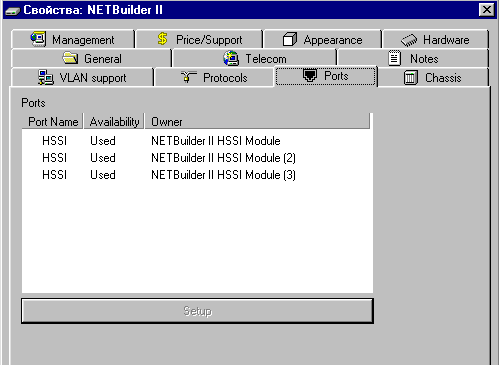Screen dimensions: 499x365
Task: Select the NETBuilder II HSSI Module row
Action: pos(197,141)
